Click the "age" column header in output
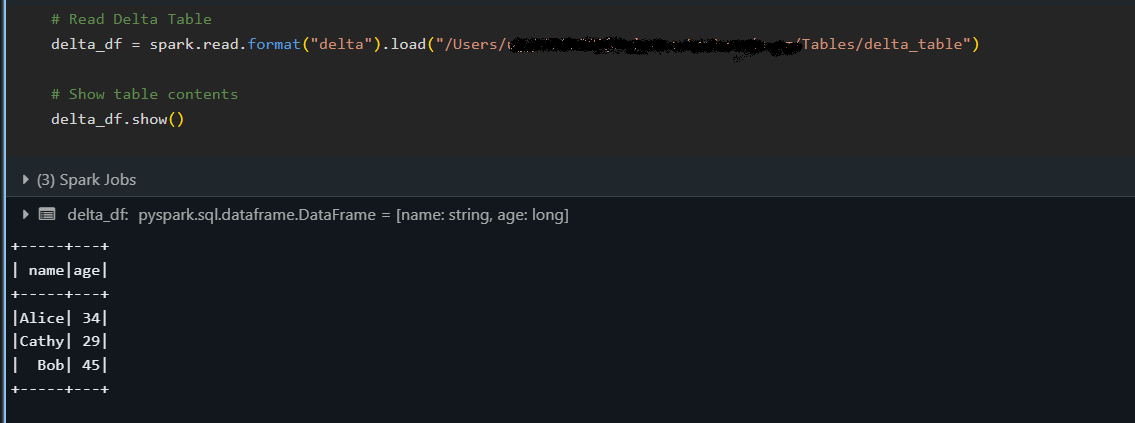 (x=87, y=270)
